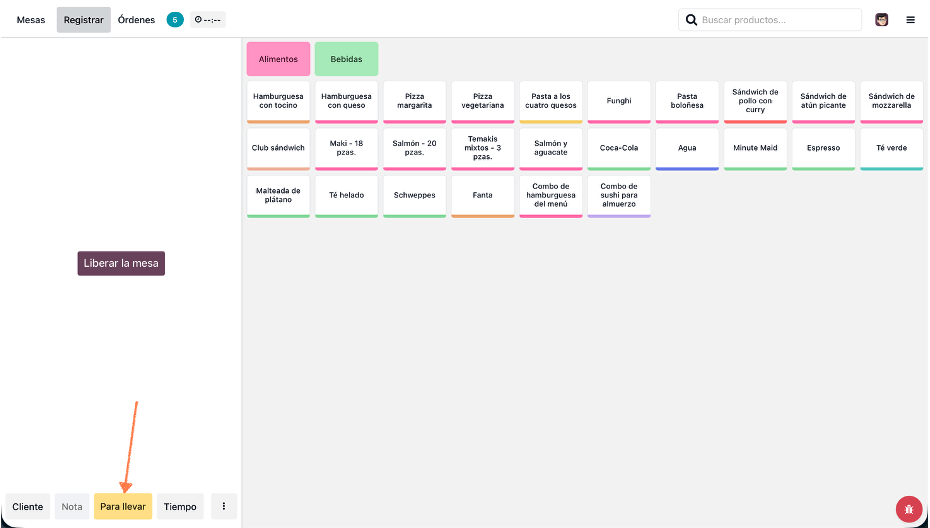Open the hamburger menu icon
Screen dimensions: 930x528
(x=910, y=20)
